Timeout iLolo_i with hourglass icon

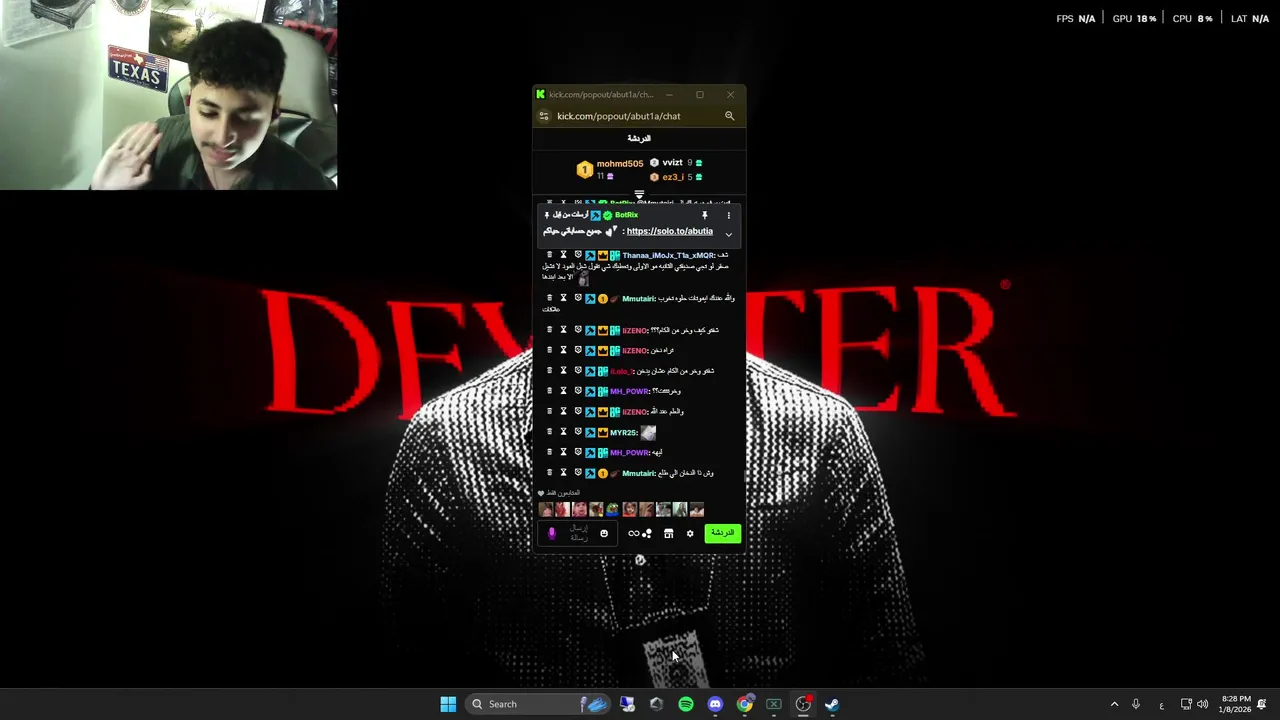(x=563, y=370)
